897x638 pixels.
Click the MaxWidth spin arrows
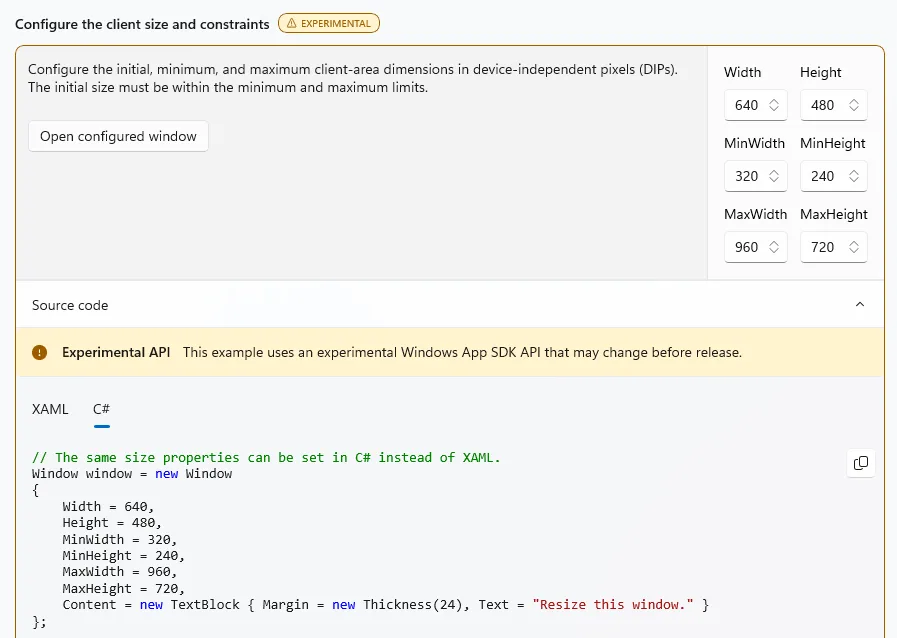coord(774,247)
